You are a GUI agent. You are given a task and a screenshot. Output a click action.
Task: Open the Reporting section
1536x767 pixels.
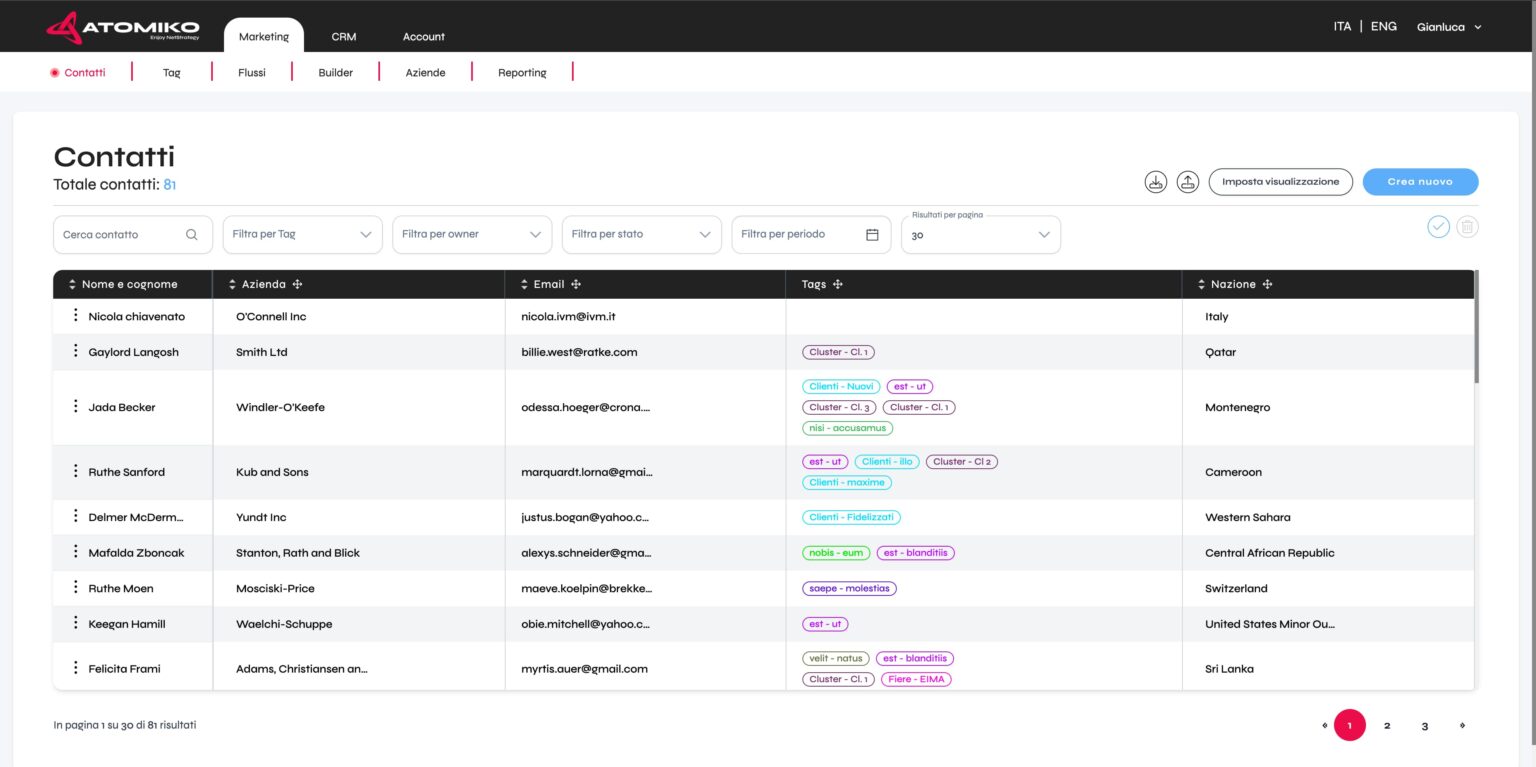pyautogui.click(x=522, y=72)
